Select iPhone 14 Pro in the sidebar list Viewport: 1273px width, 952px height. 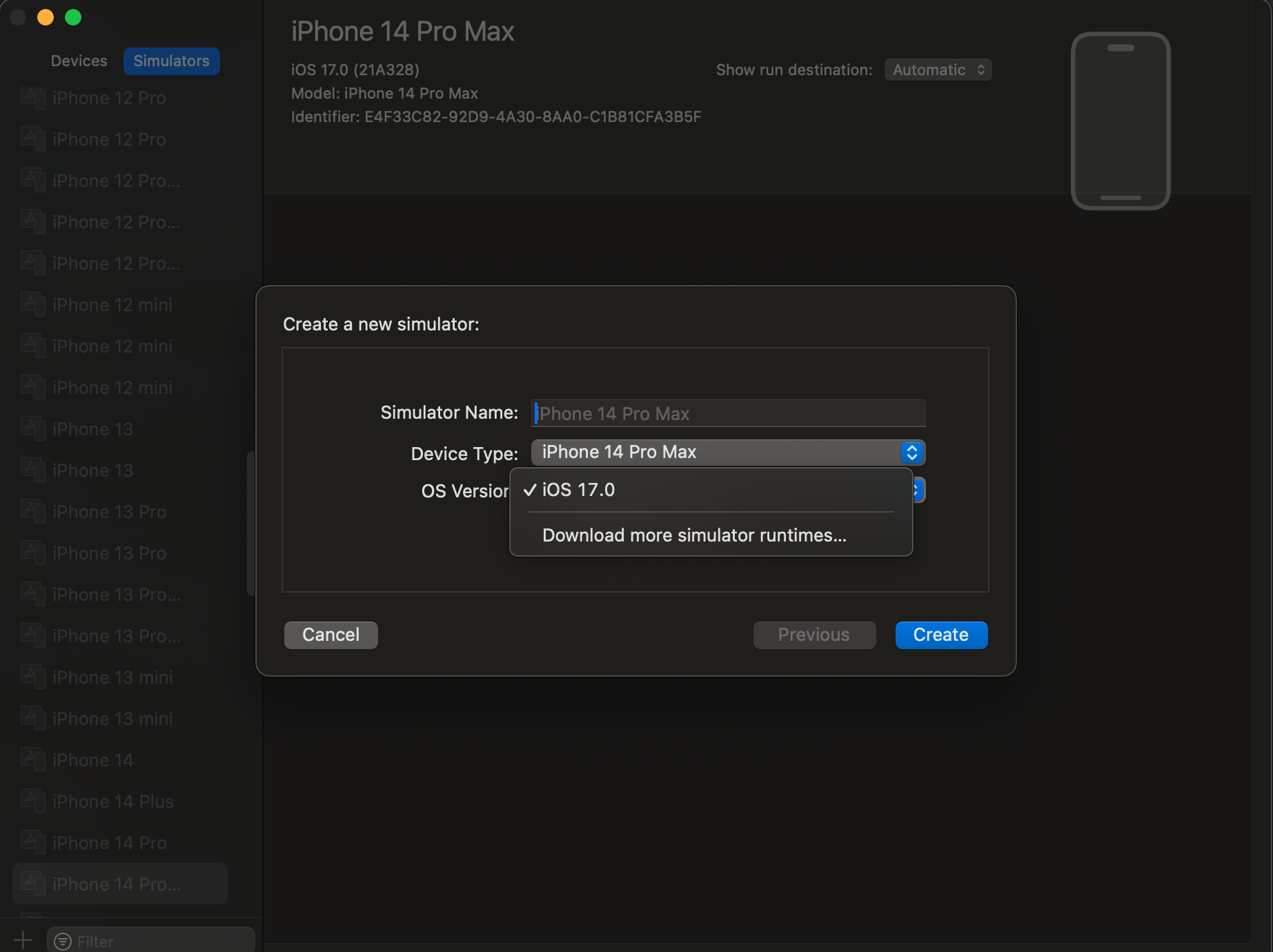[x=110, y=843]
